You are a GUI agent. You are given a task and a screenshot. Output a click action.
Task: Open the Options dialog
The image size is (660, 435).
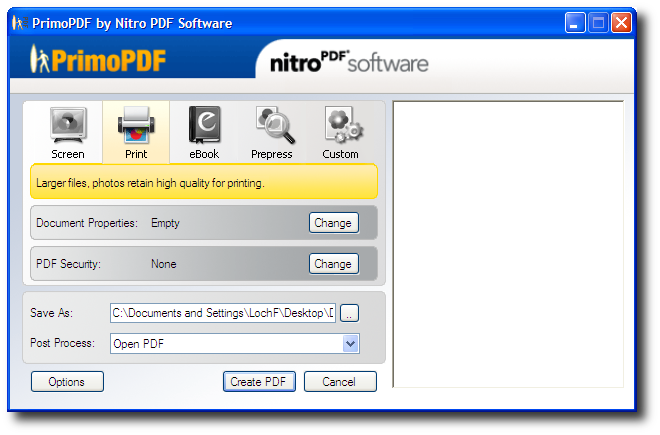point(67,382)
